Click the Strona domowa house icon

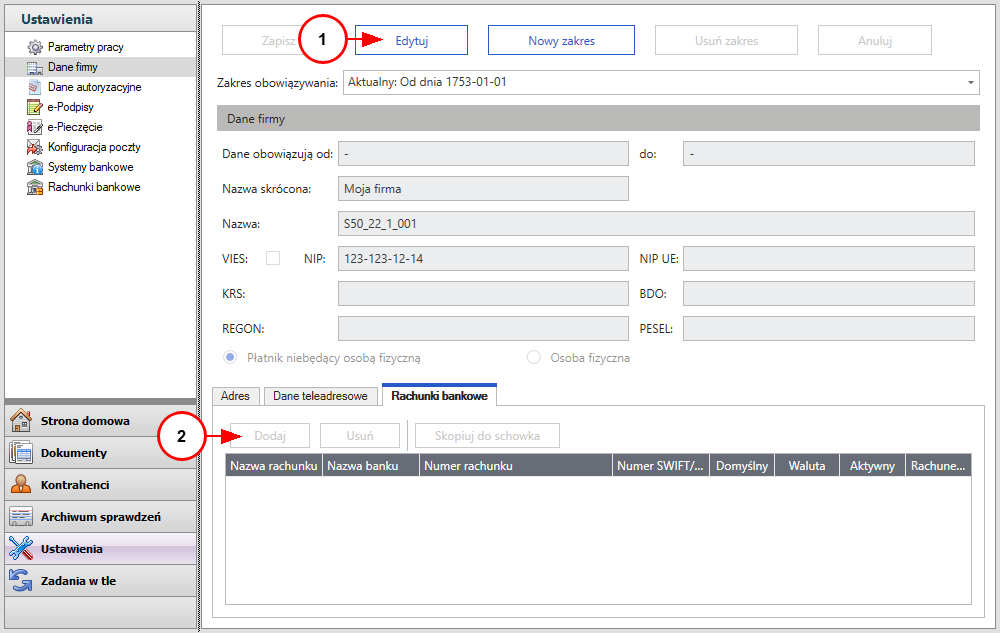(21, 421)
